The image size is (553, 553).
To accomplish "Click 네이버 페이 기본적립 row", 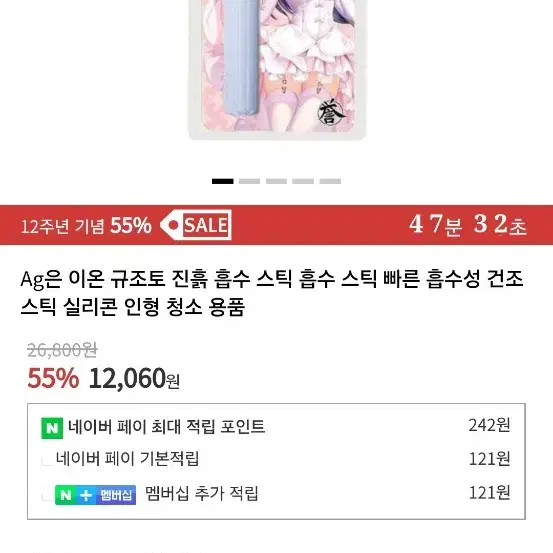I will [276, 459].
